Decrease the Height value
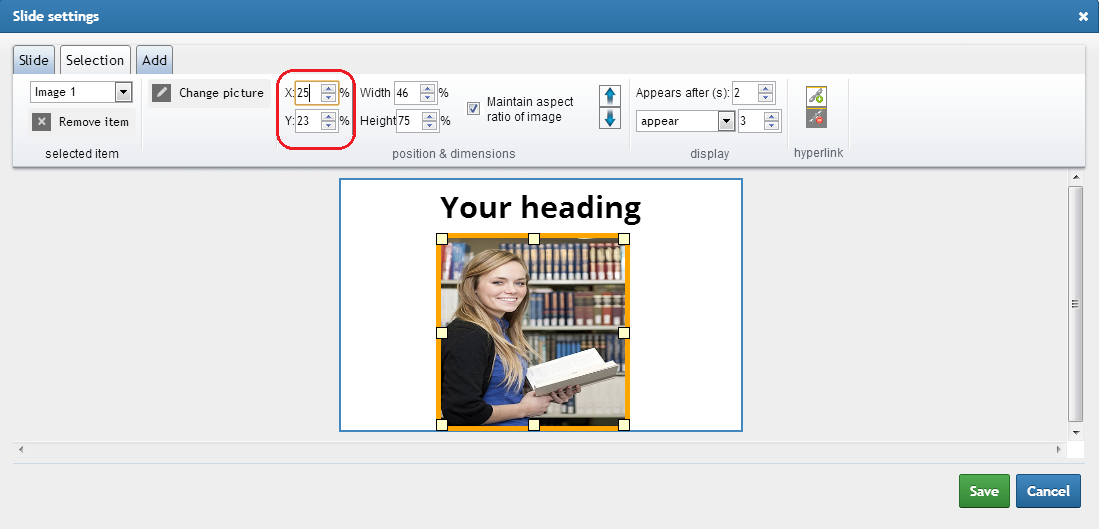The height and width of the screenshot is (529, 1099). coord(430,126)
